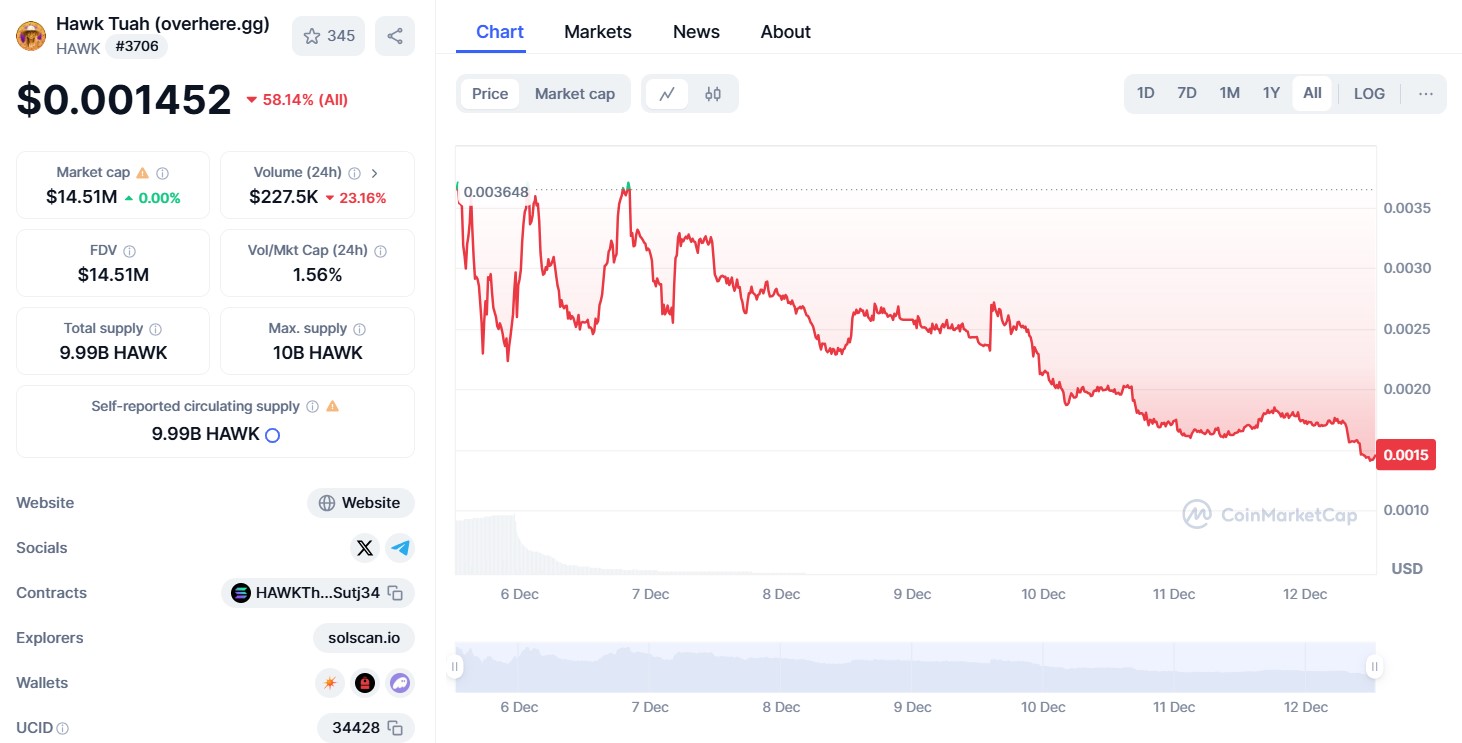The image size is (1462, 743).
Task: Toggle LOG scale on the chart
Action: [1369, 94]
